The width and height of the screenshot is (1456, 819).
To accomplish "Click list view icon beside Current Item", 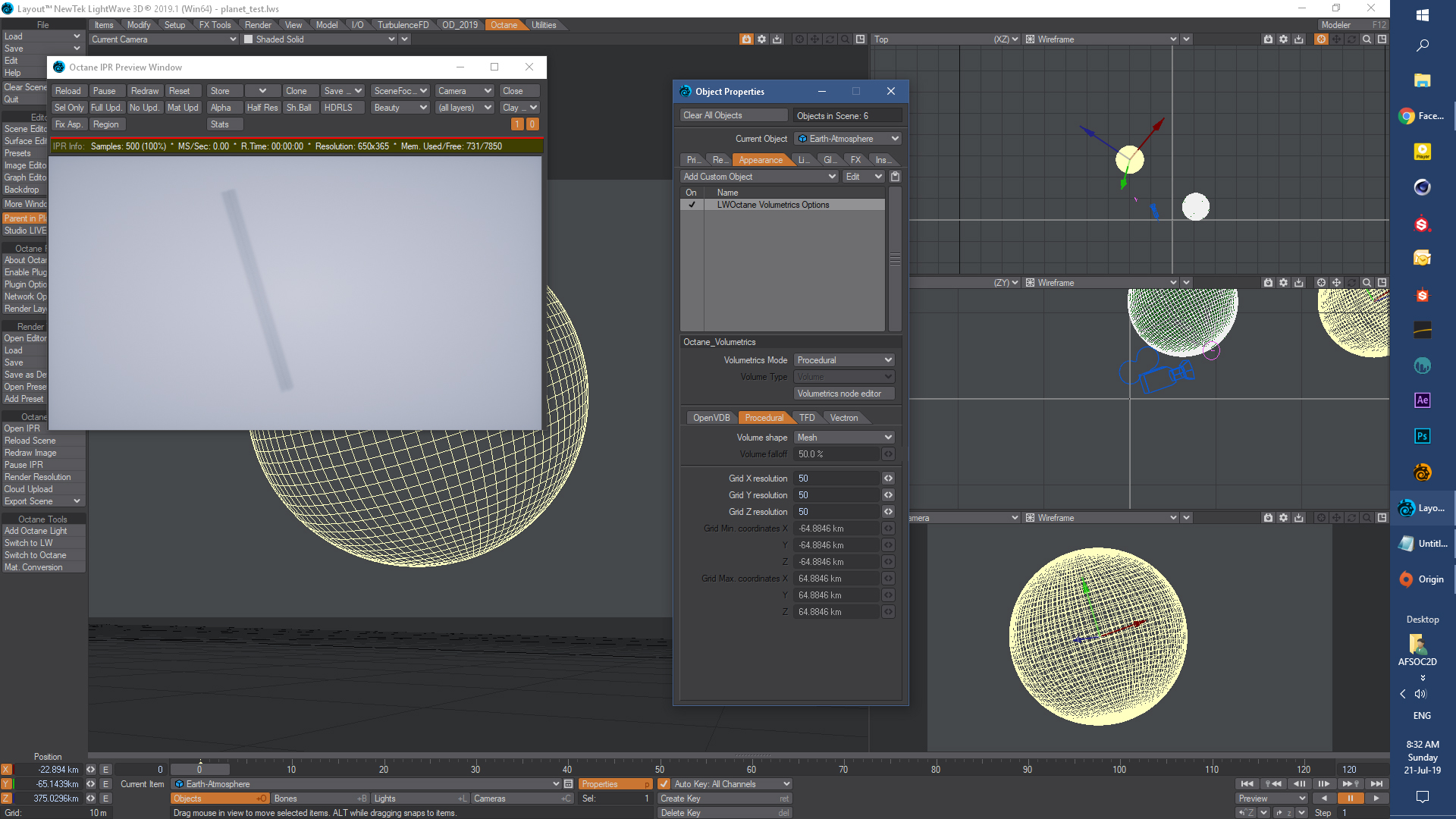I will [568, 783].
